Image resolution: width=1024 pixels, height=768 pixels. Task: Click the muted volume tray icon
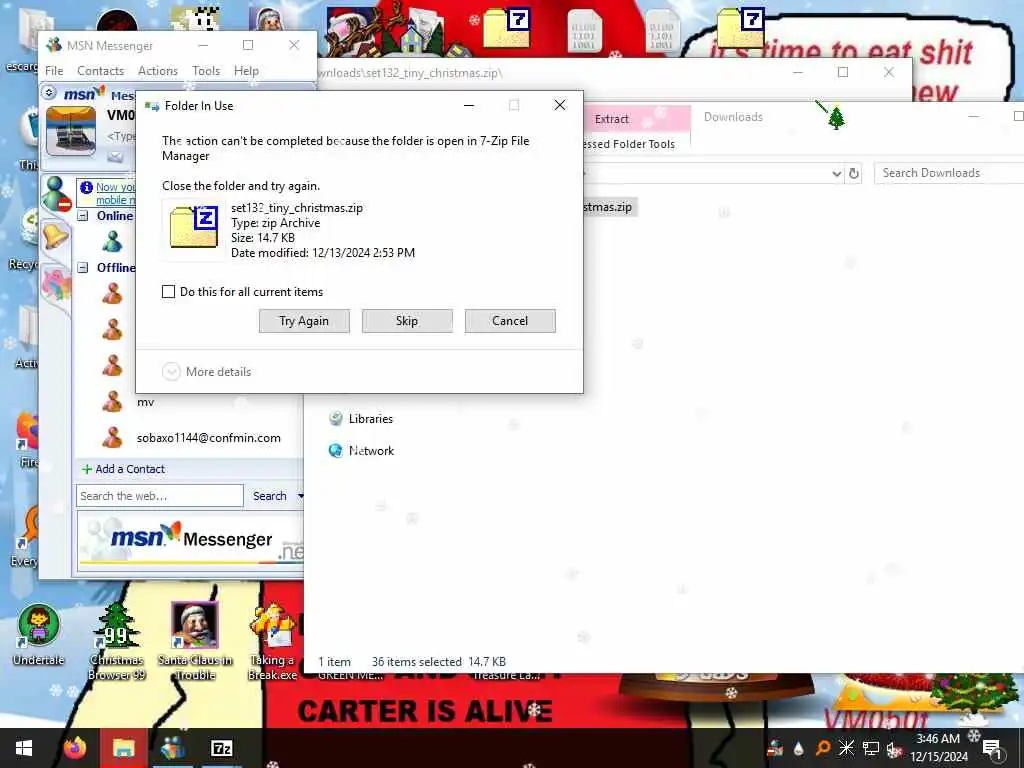pyautogui.click(x=894, y=749)
